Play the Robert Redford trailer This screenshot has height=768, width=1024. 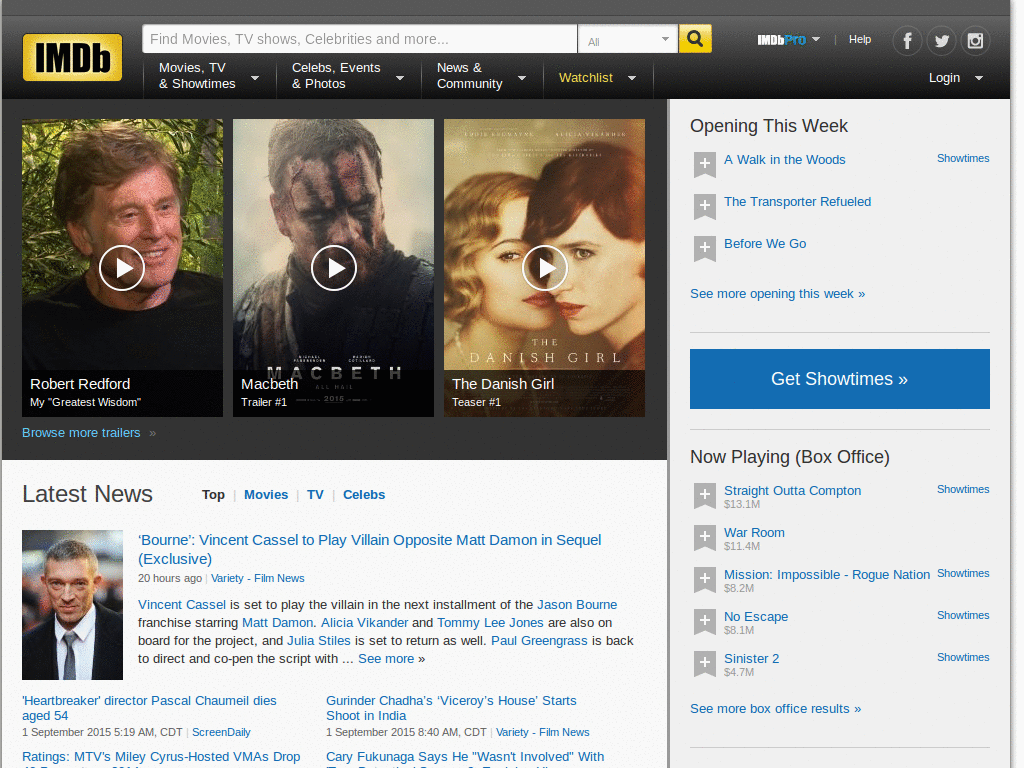coord(122,268)
